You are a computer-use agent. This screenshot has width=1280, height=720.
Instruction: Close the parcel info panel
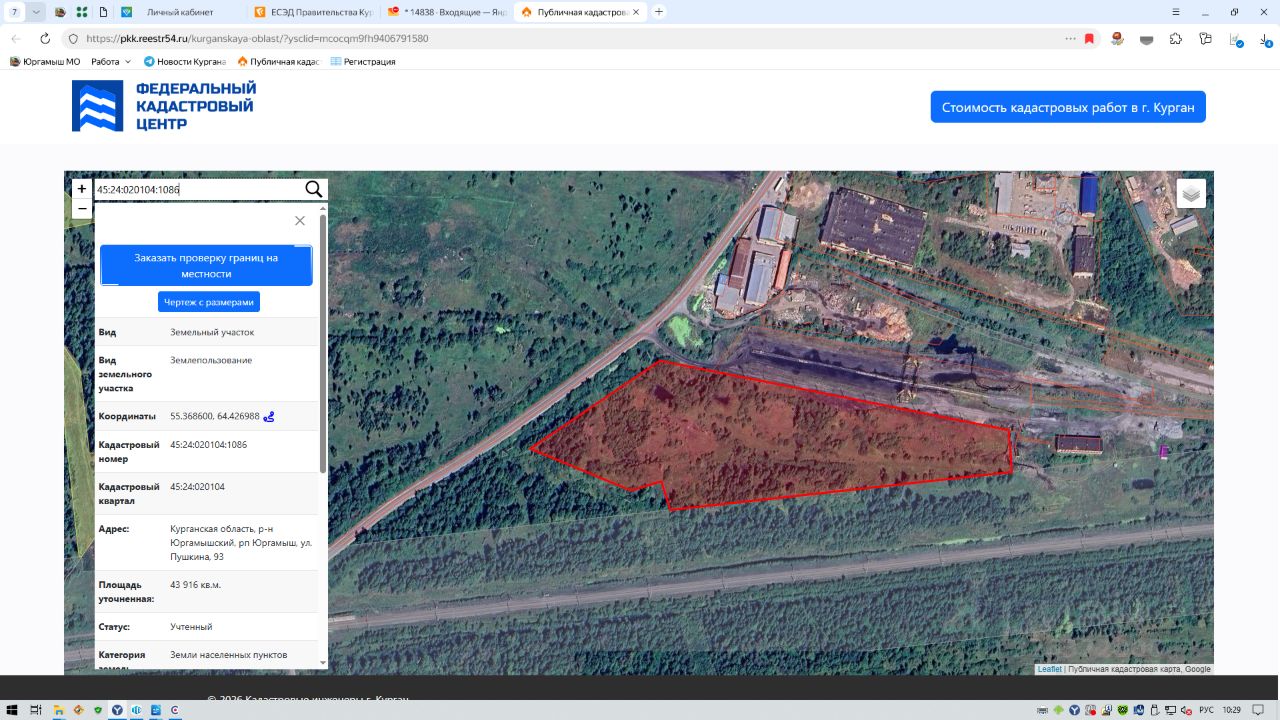click(300, 221)
